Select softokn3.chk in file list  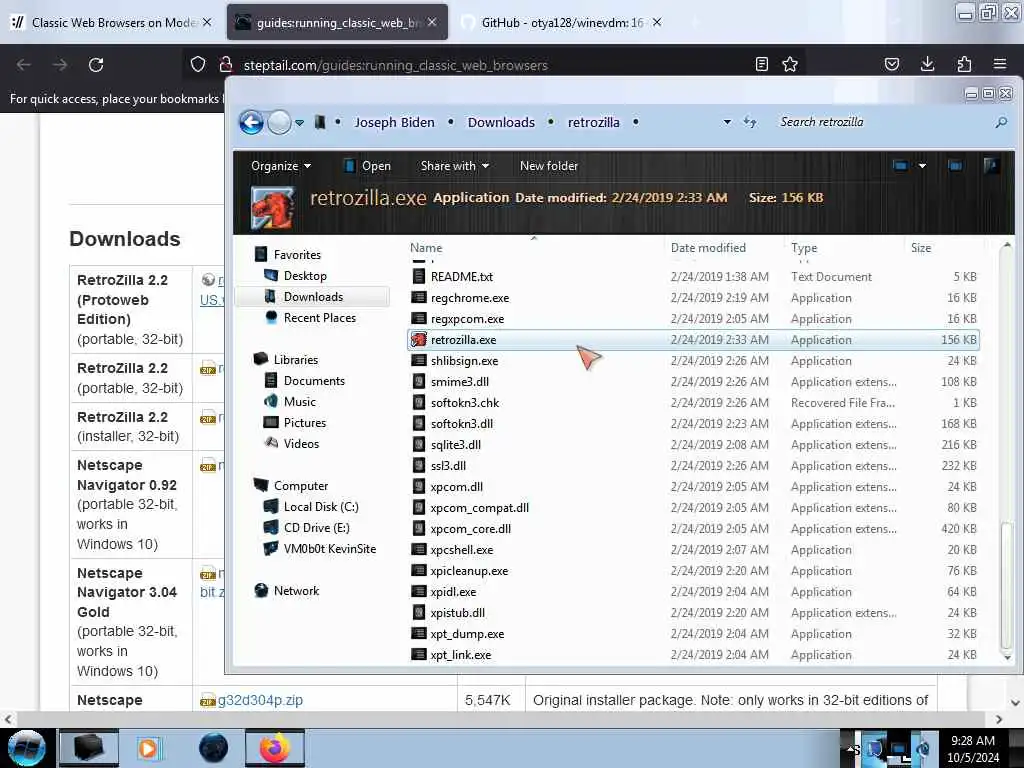click(465, 403)
